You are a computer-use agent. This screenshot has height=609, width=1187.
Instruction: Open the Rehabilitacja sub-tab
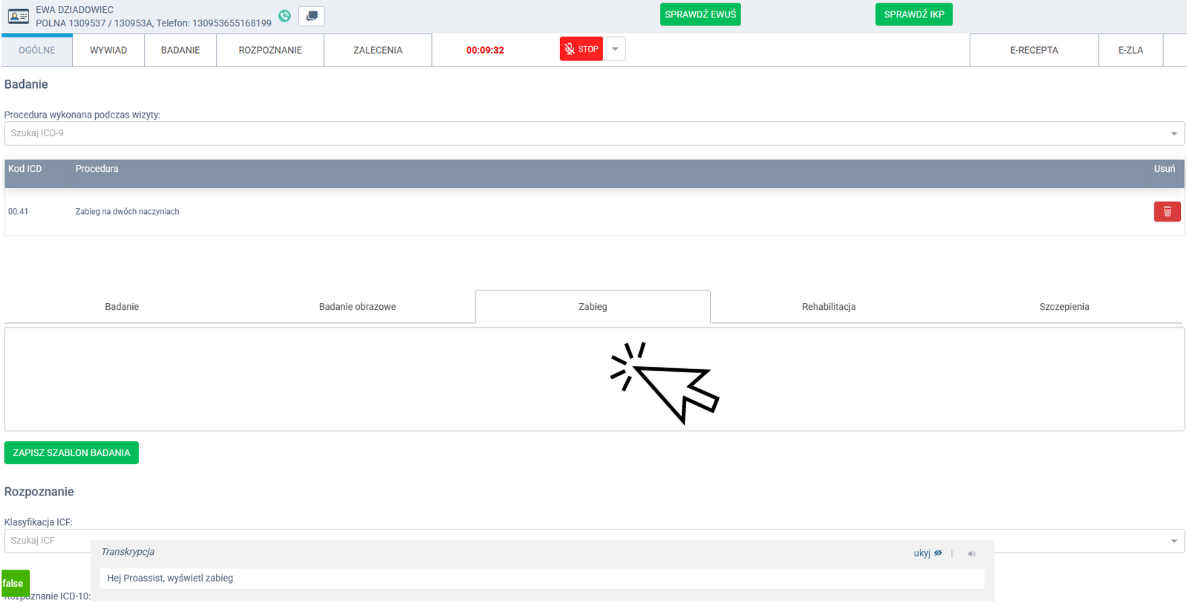[x=828, y=307]
